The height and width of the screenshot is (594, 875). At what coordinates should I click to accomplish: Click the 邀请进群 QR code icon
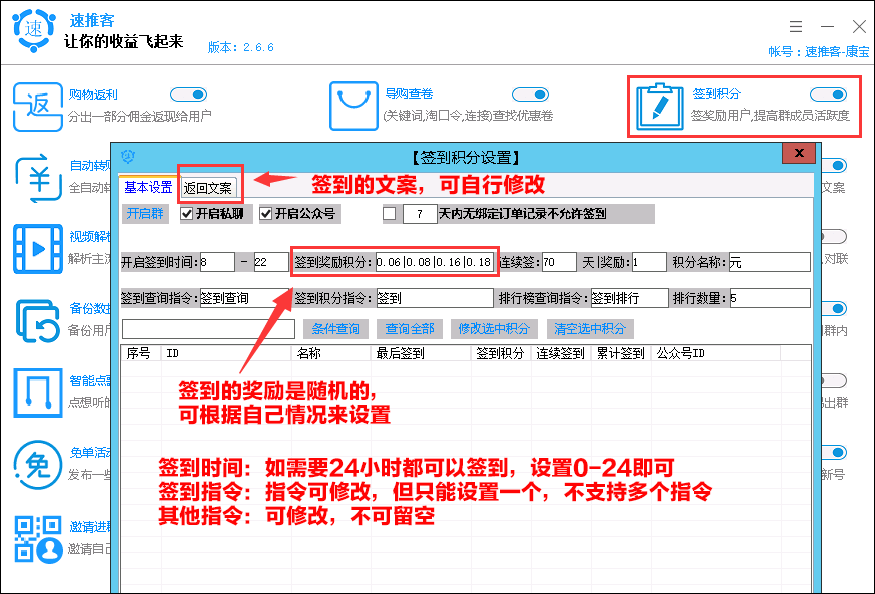point(38,539)
